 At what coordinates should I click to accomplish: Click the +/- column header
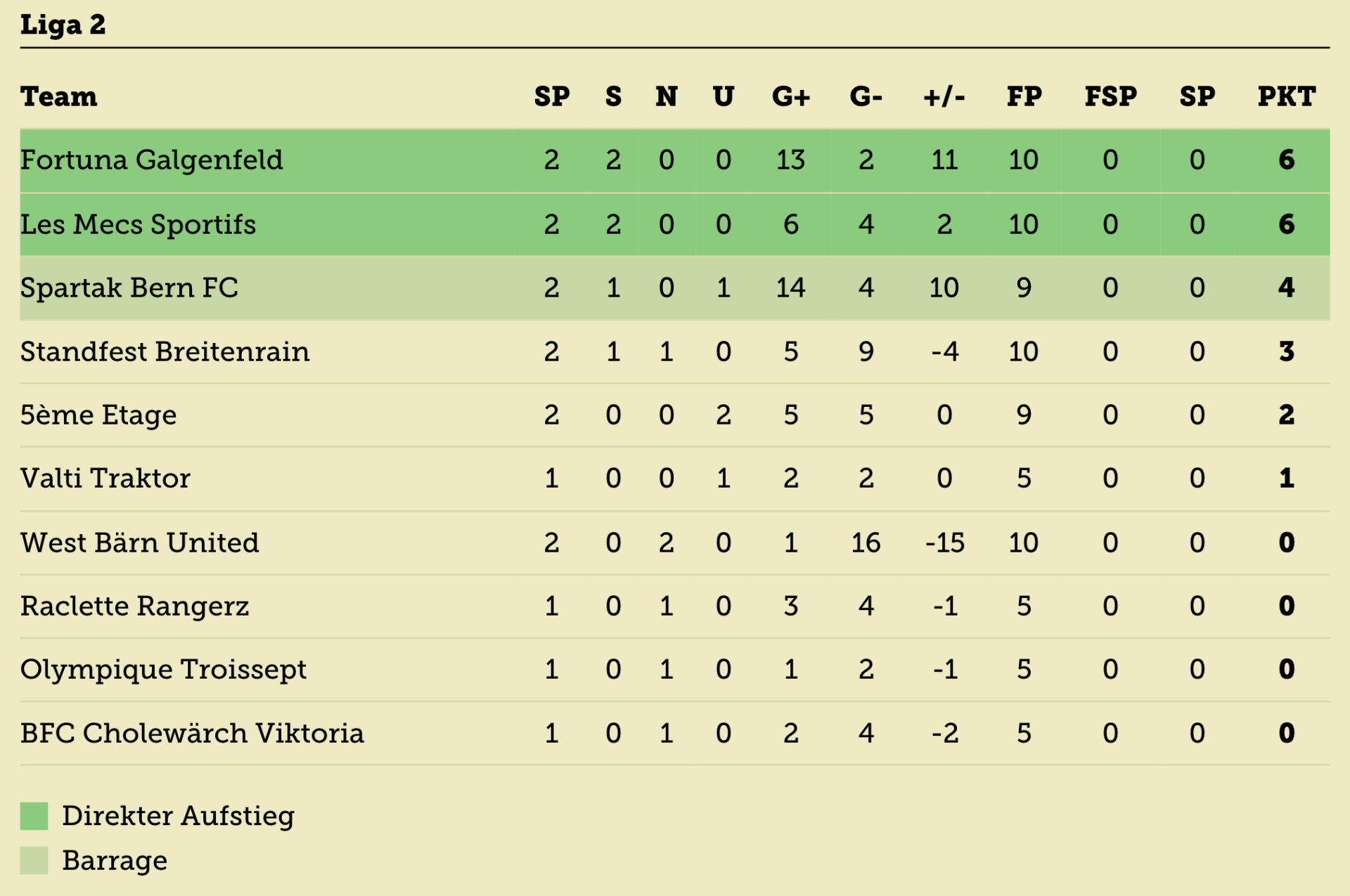click(x=944, y=96)
